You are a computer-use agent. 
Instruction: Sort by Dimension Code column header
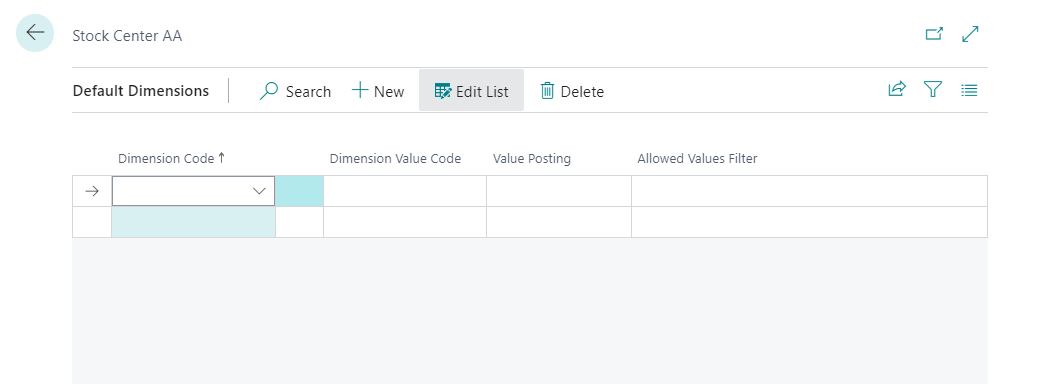coord(172,159)
